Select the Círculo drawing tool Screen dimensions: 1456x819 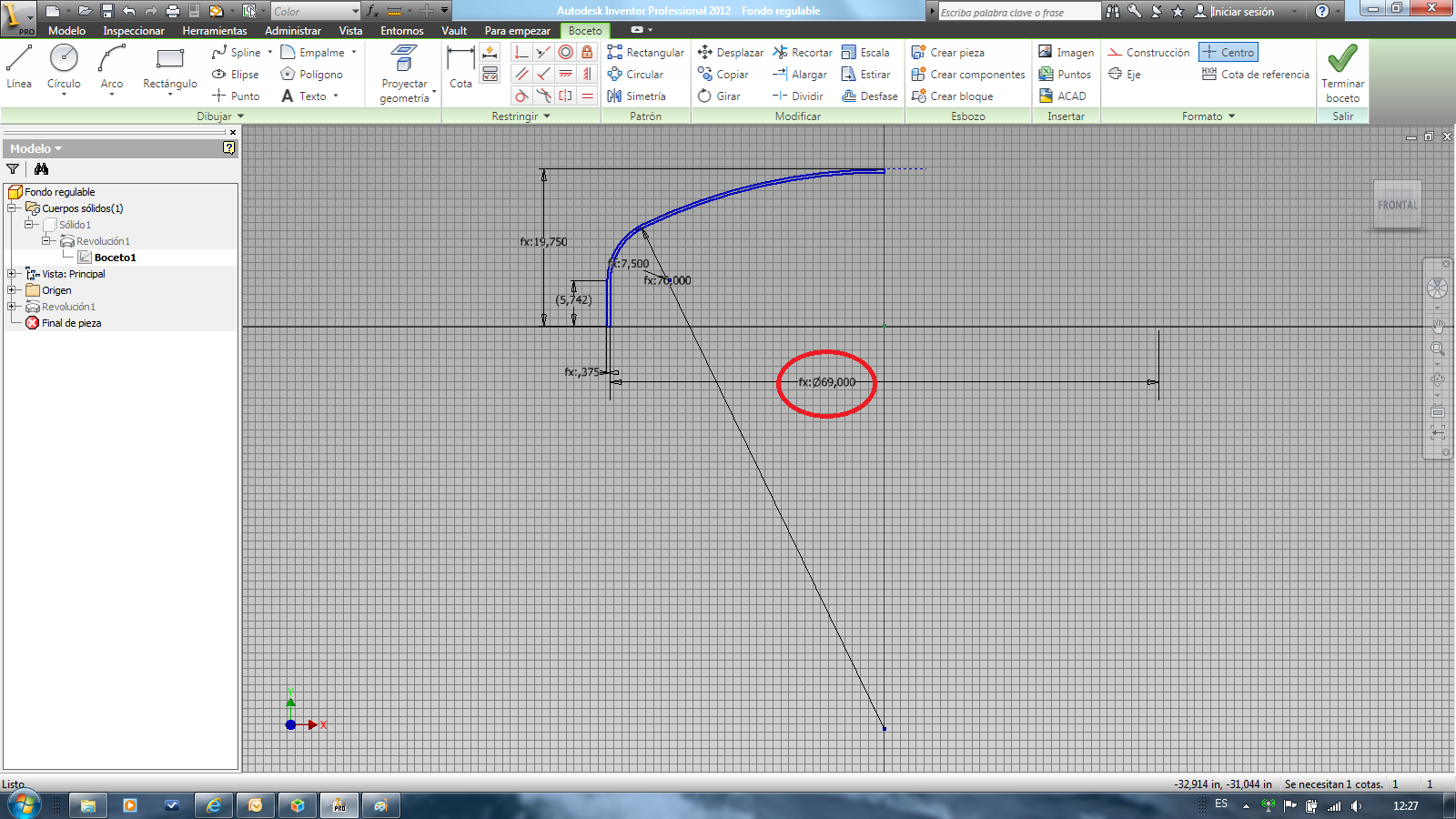click(64, 67)
